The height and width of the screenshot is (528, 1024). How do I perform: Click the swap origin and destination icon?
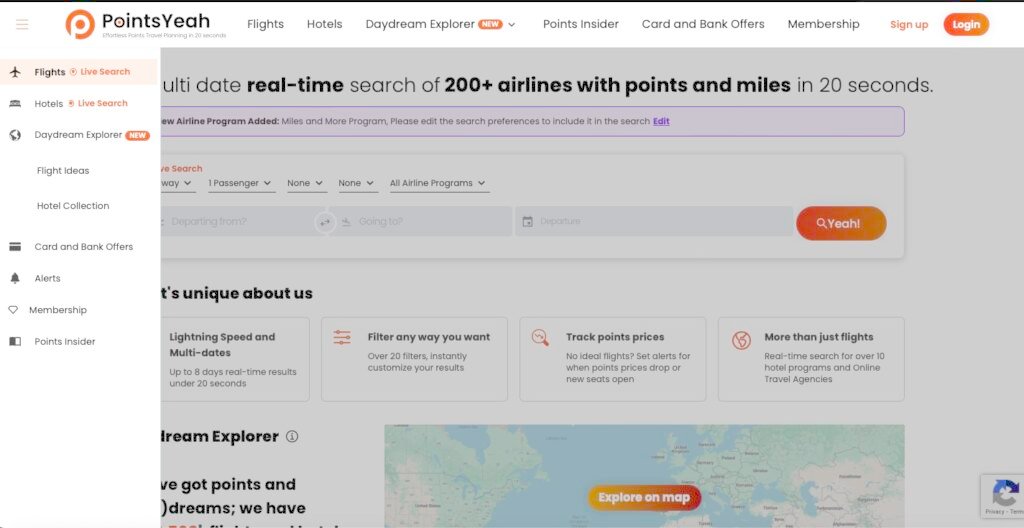(324, 222)
